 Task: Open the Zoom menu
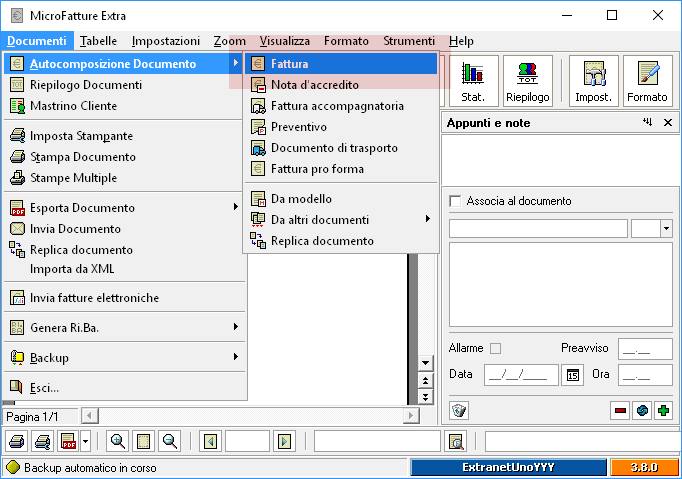click(230, 41)
